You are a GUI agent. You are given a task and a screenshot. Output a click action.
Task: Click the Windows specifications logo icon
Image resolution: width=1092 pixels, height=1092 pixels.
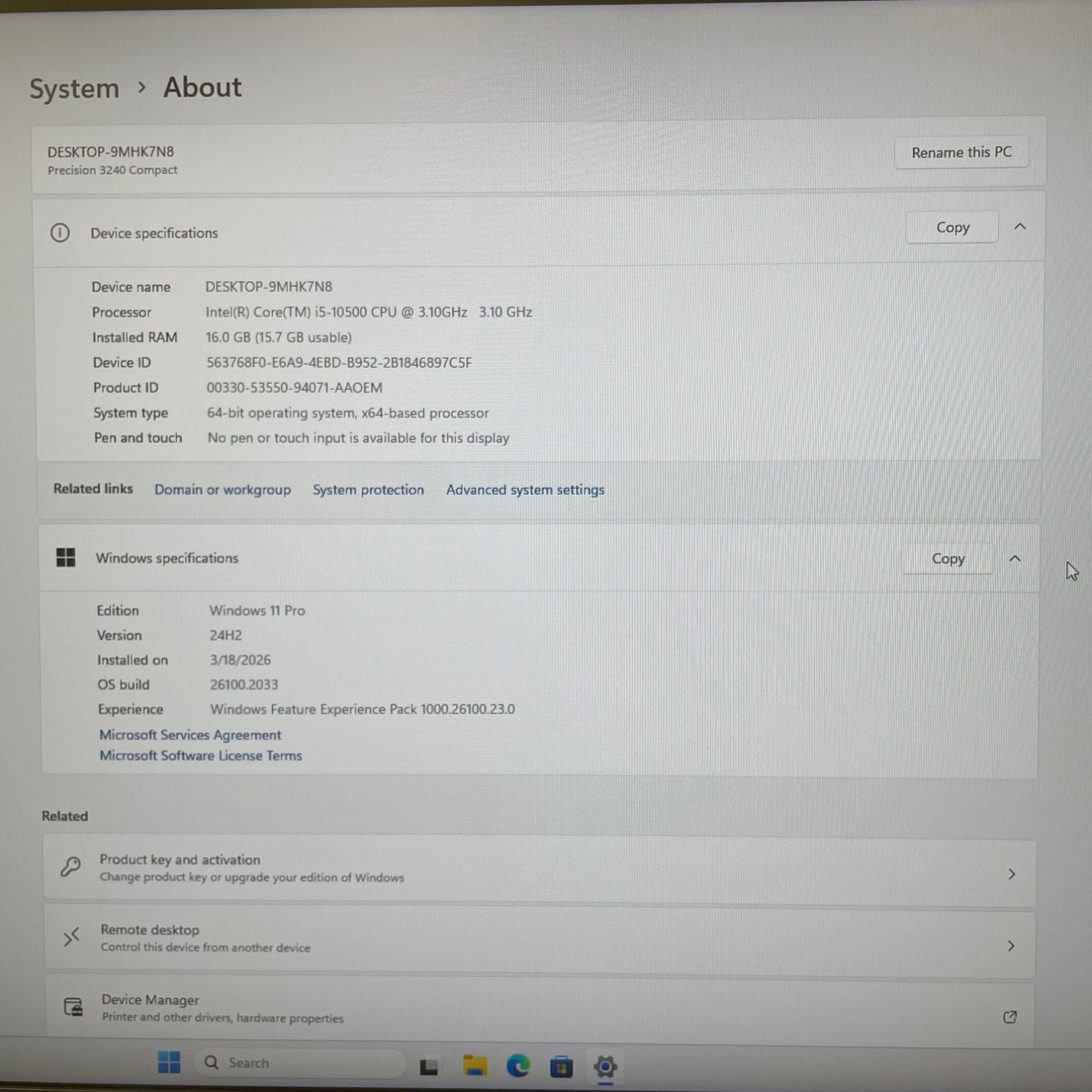(66, 558)
